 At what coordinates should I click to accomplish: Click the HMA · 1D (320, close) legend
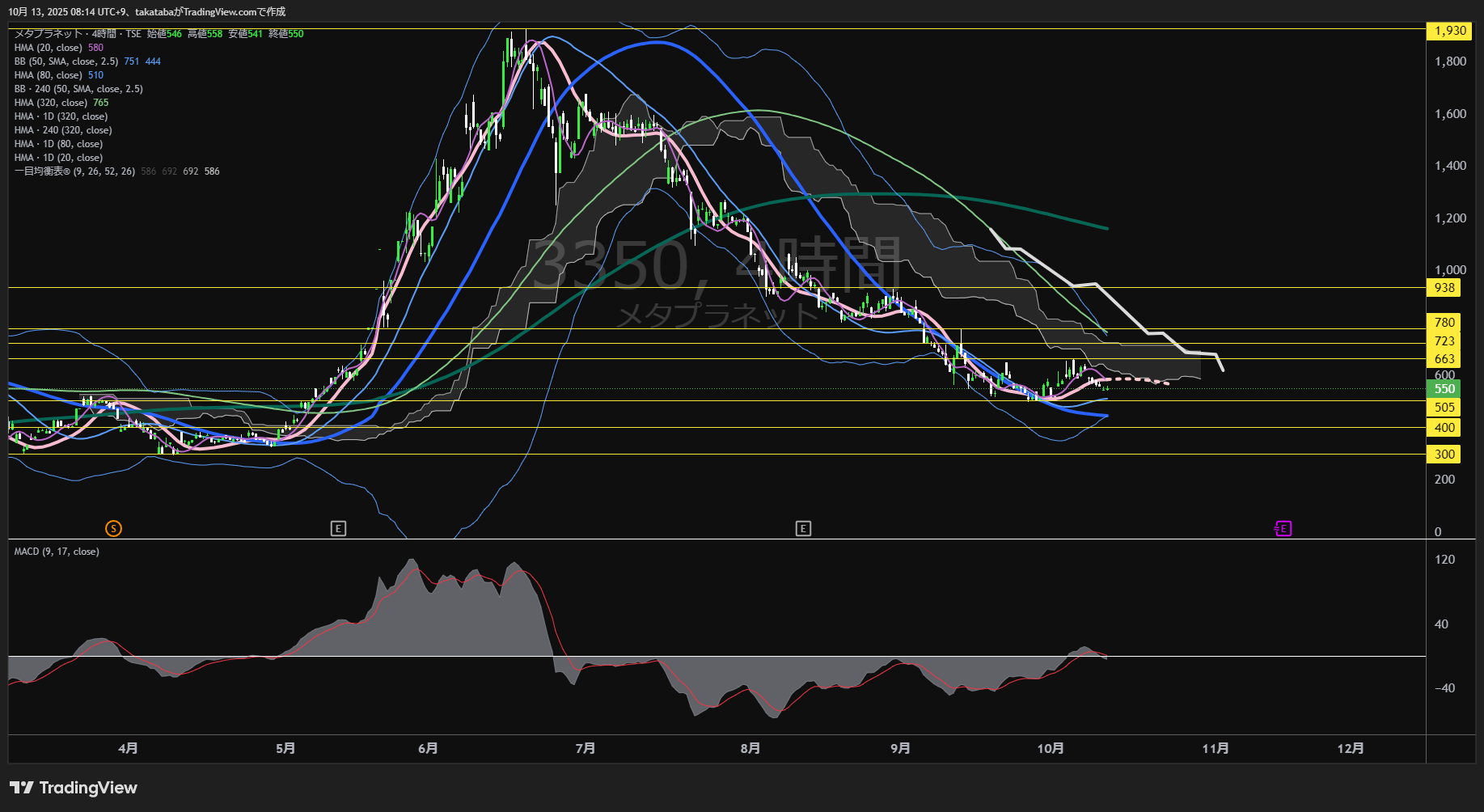pos(61,116)
